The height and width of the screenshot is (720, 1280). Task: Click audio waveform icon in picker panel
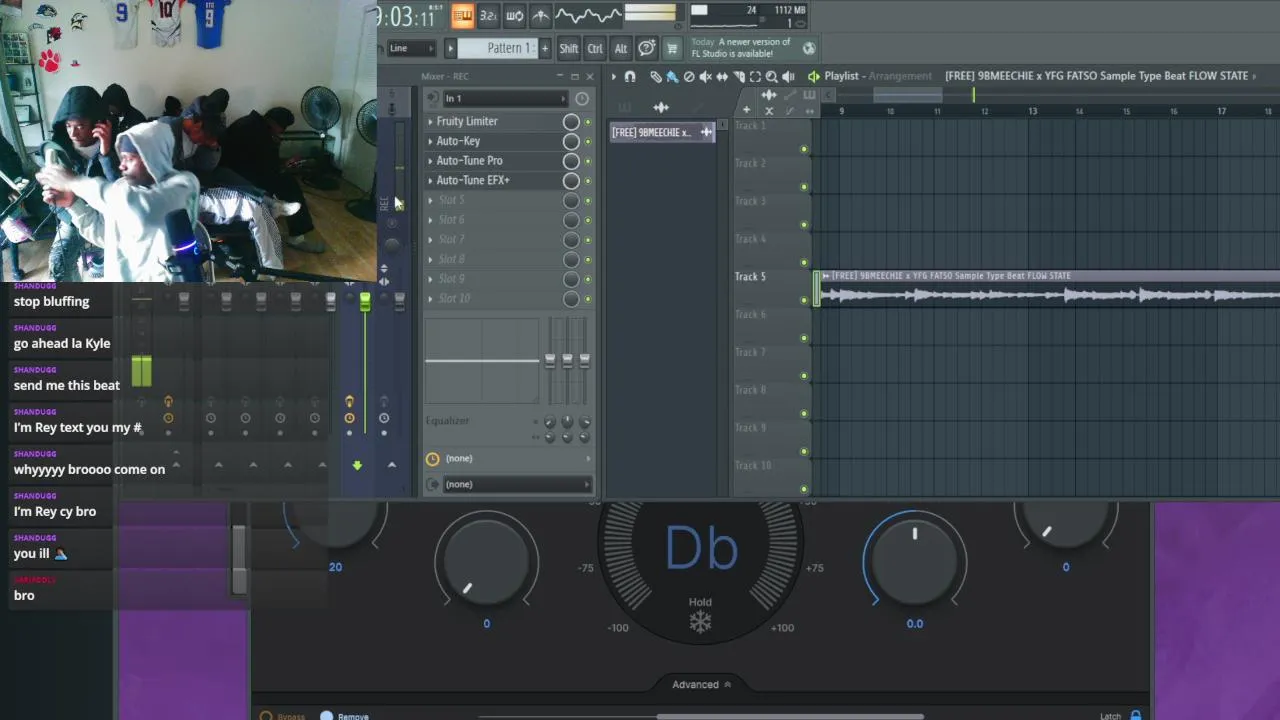pyautogui.click(x=661, y=107)
